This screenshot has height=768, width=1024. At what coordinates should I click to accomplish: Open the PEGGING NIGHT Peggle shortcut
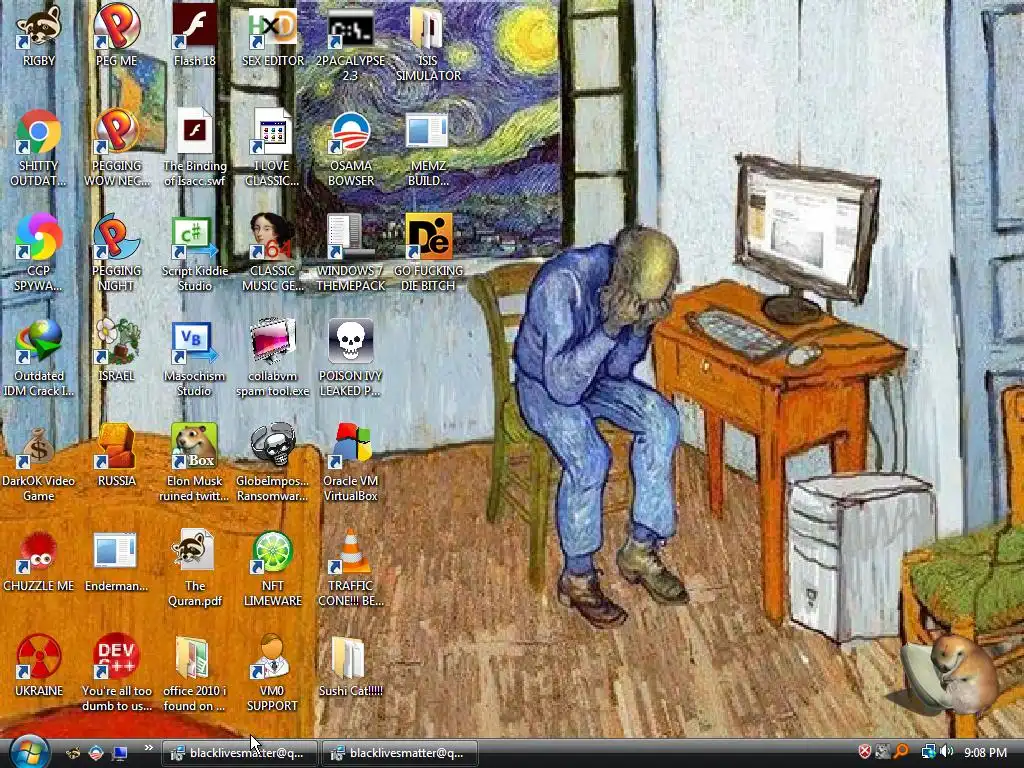(x=116, y=236)
